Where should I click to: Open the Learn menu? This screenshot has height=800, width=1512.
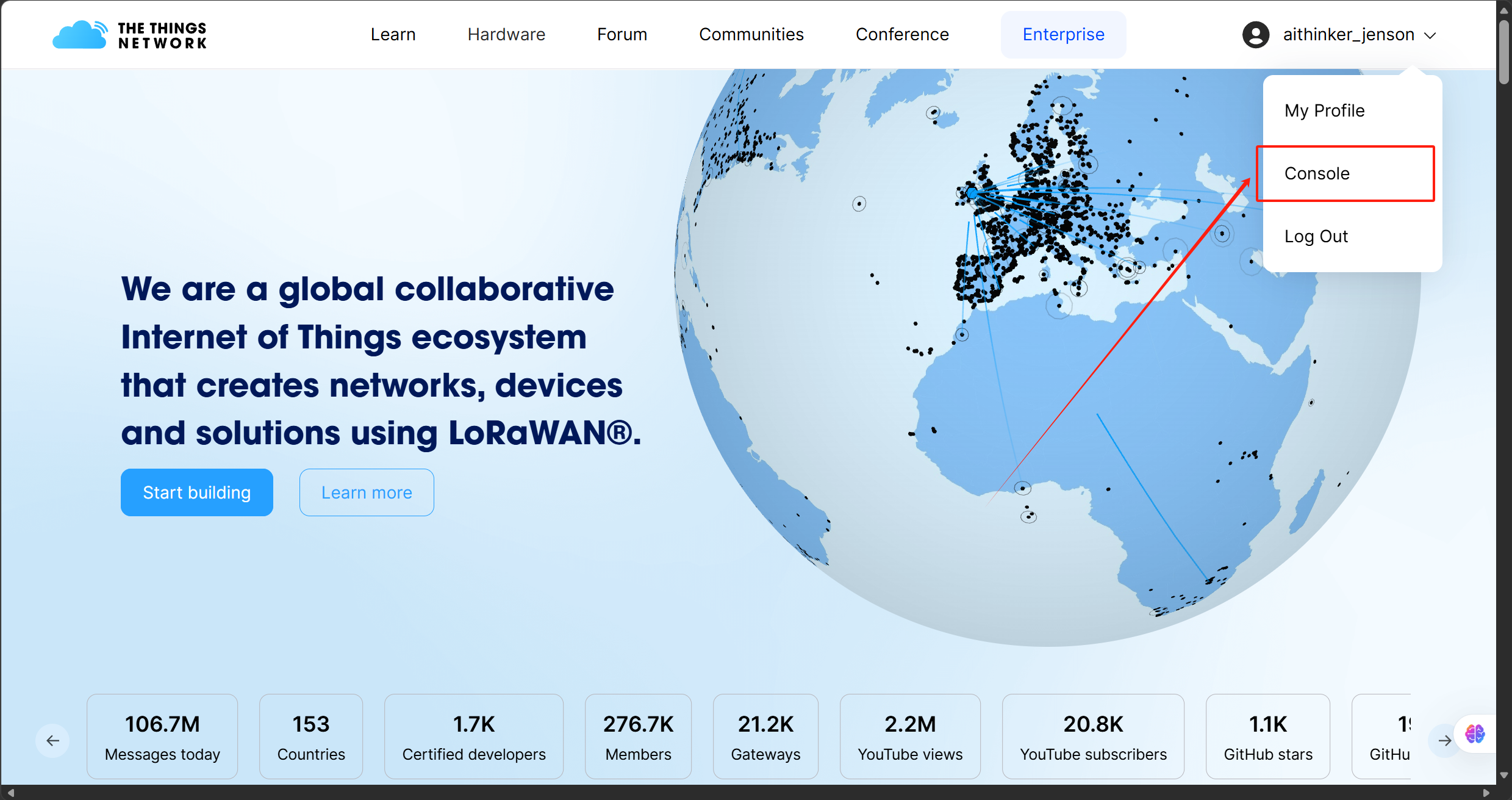pyautogui.click(x=393, y=35)
